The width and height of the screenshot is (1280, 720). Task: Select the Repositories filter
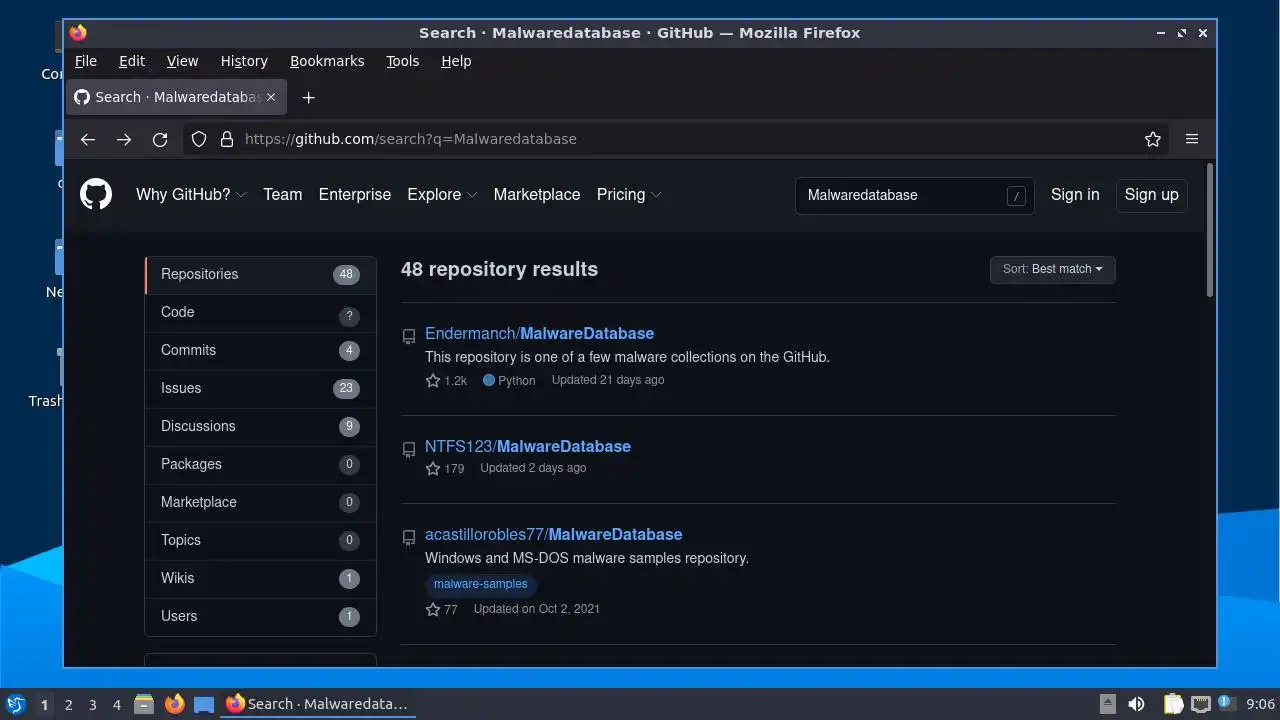coord(261,274)
